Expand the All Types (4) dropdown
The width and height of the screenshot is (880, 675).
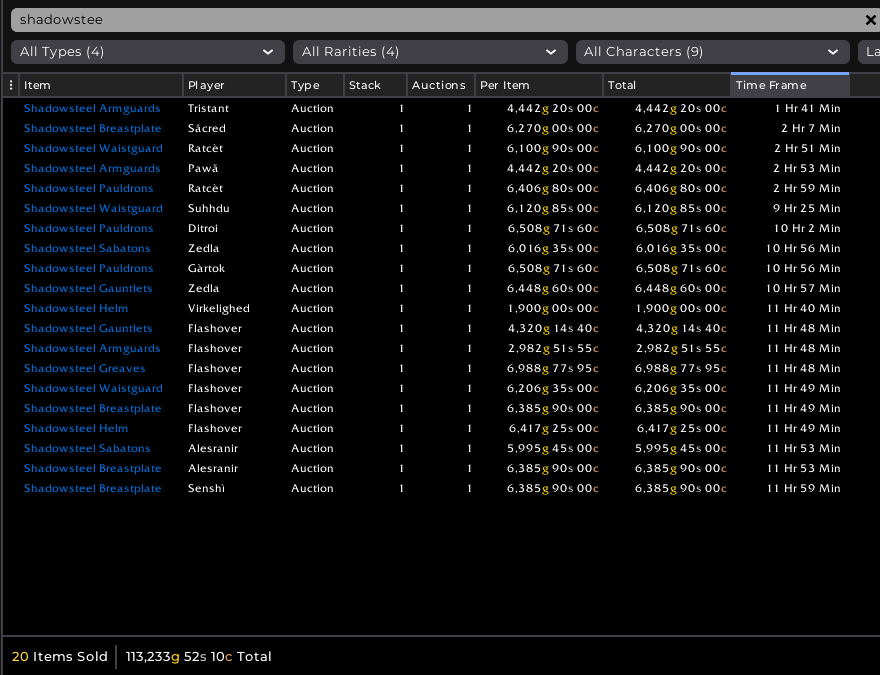coord(147,52)
